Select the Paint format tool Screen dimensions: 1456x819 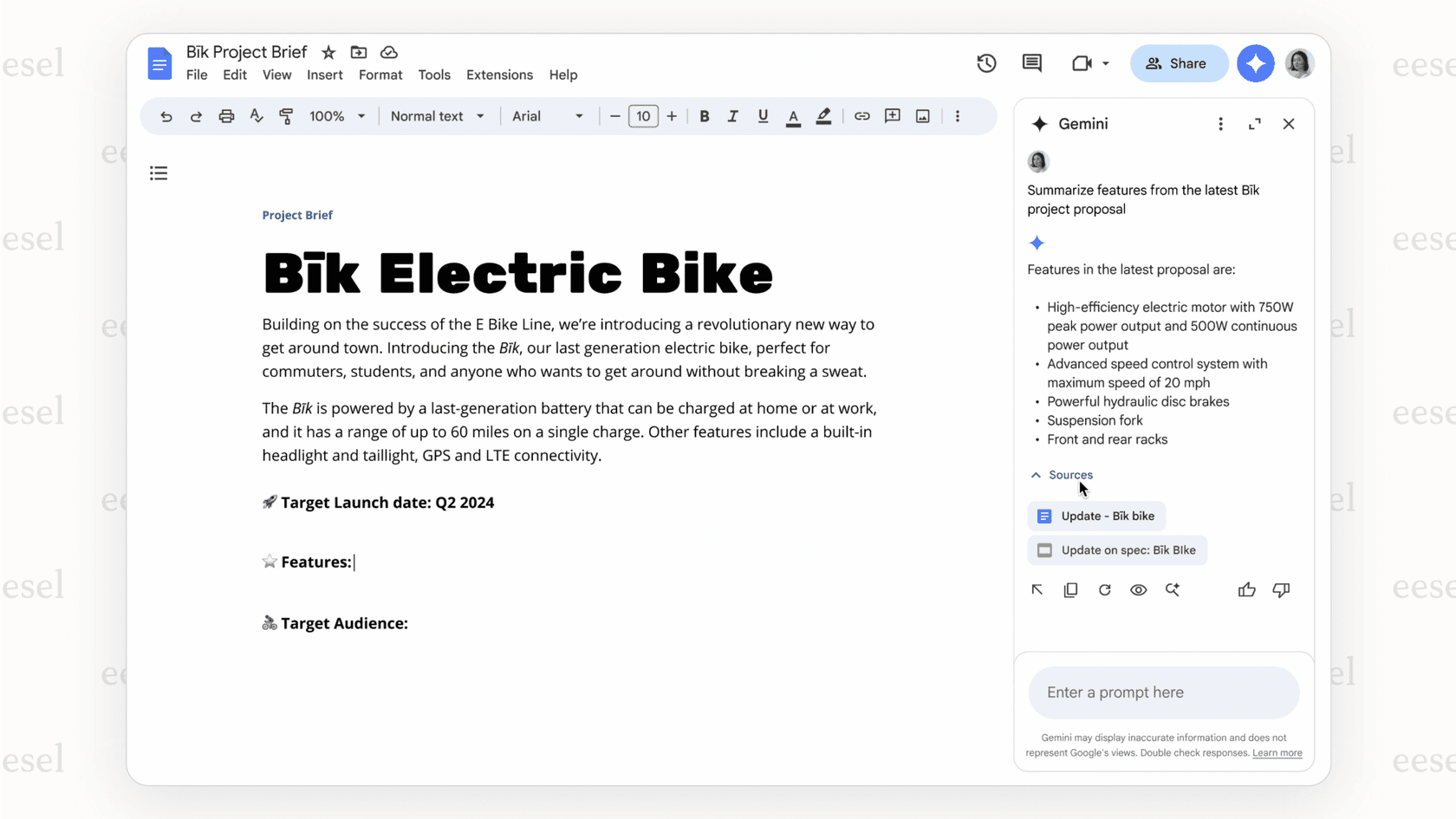point(286,115)
